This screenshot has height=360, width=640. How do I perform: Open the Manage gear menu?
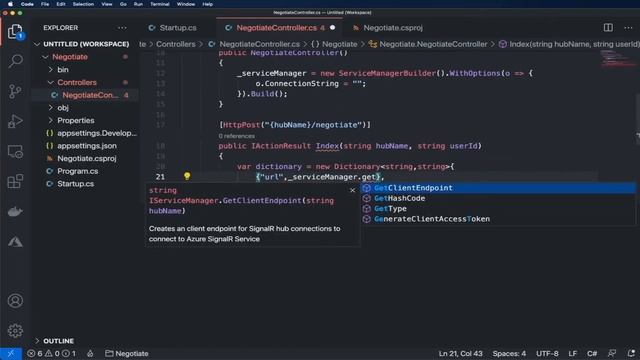[15, 331]
